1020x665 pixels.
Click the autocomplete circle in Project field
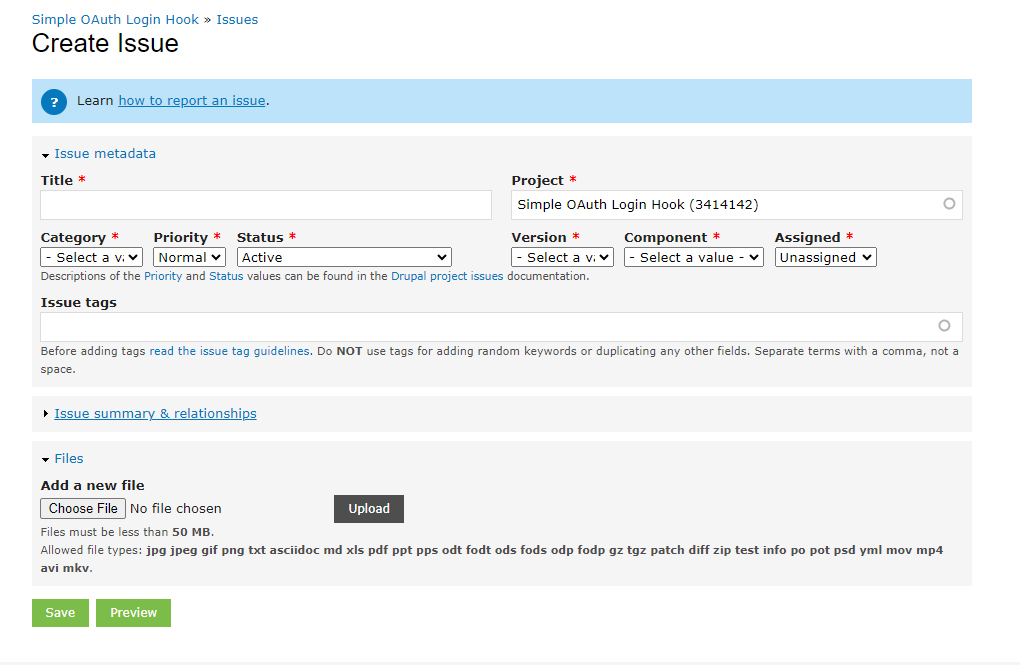click(948, 204)
